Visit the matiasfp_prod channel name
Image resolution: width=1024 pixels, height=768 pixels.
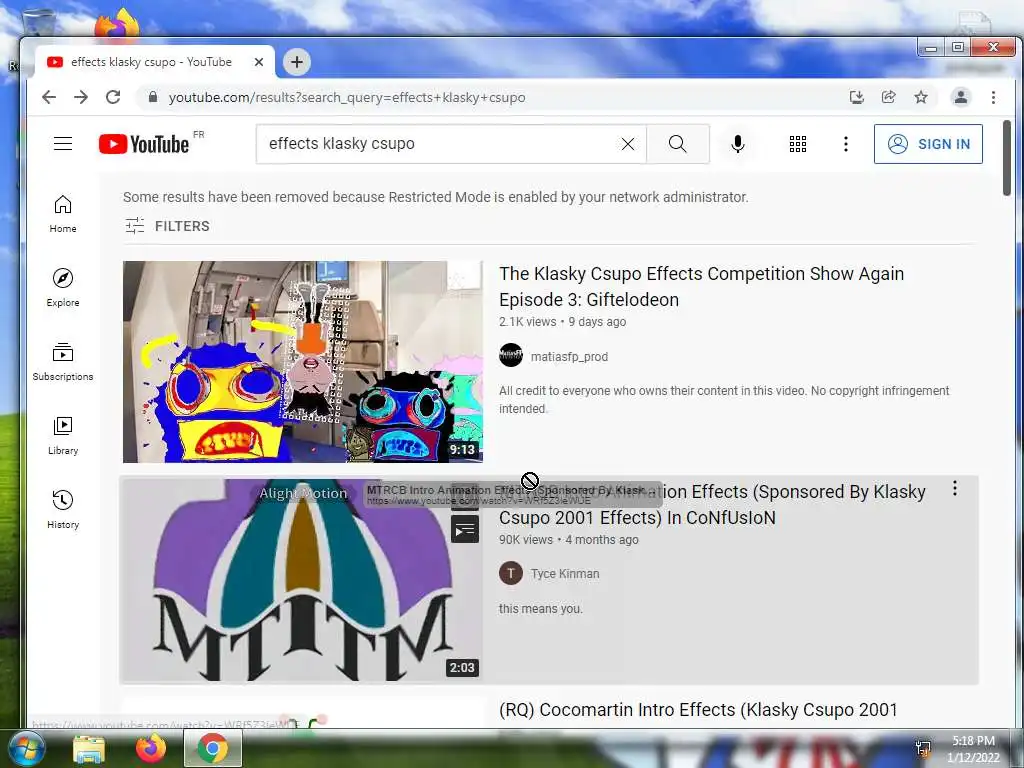pyautogui.click(x=569, y=357)
